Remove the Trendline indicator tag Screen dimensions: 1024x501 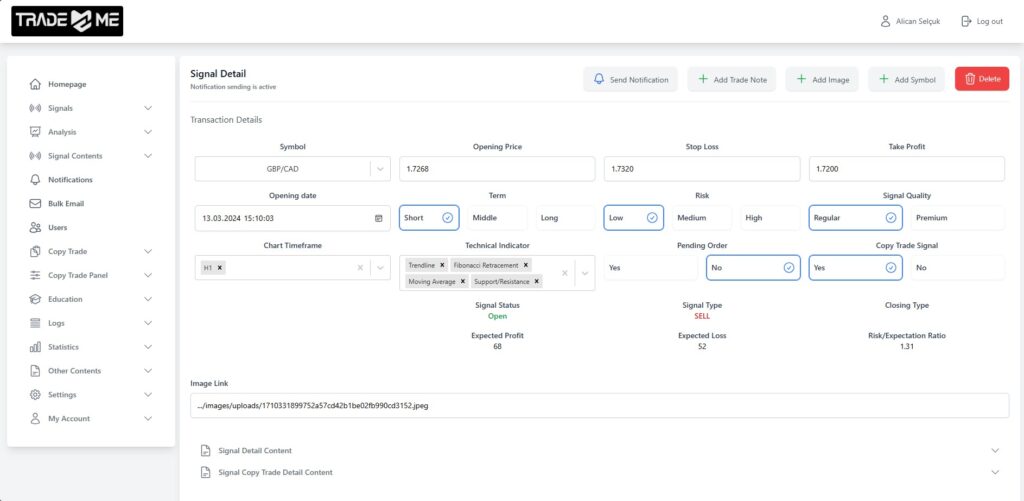[x=442, y=265]
